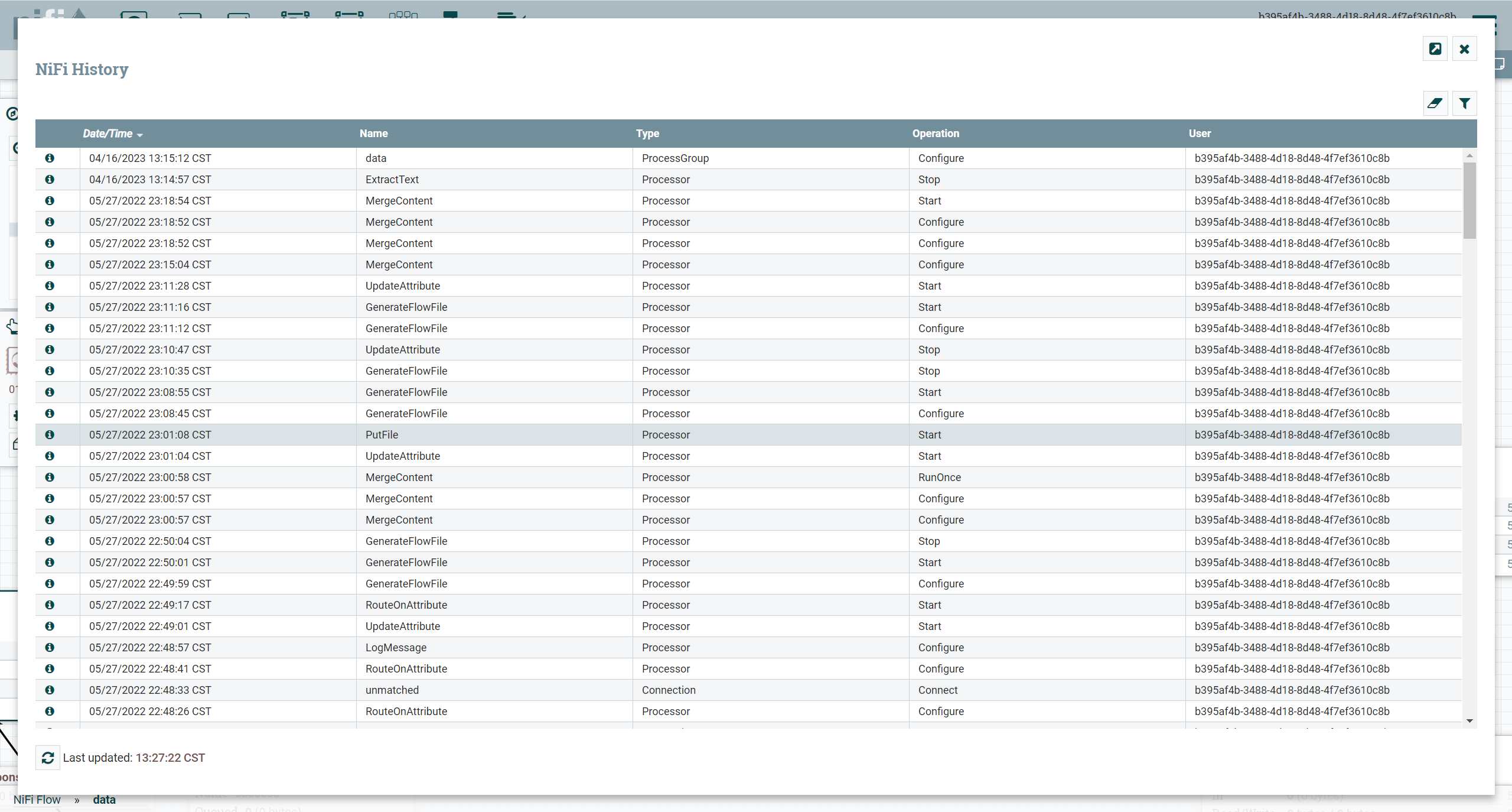Click the scrollbar up arrow
This screenshot has height=812, width=1512.
[x=1469, y=155]
